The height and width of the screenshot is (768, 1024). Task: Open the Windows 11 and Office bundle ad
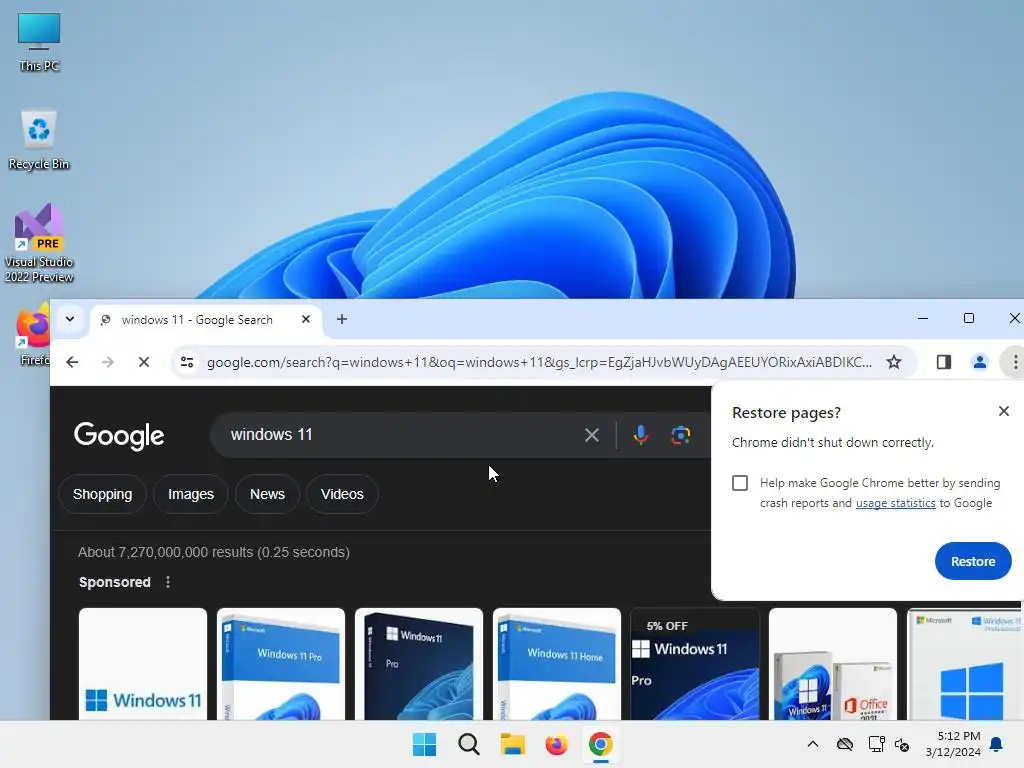(833, 664)
